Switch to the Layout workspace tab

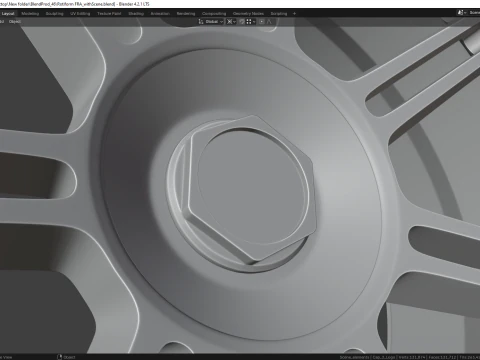(8, 14)
